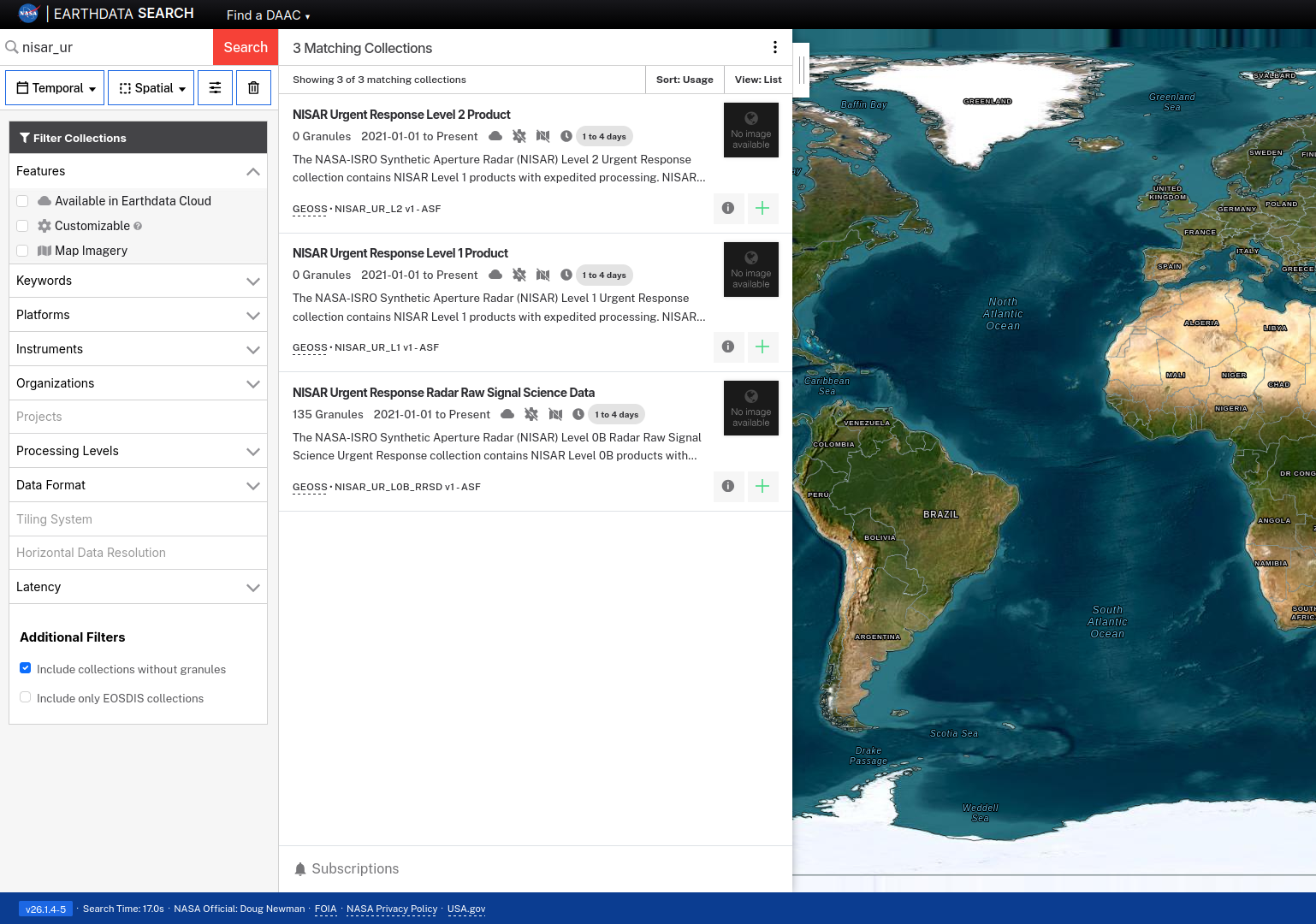The image size is (1316, 924).
Task: Check the Map Imagery feature filter
Action: pyautogui.click(x=22, y=251)
